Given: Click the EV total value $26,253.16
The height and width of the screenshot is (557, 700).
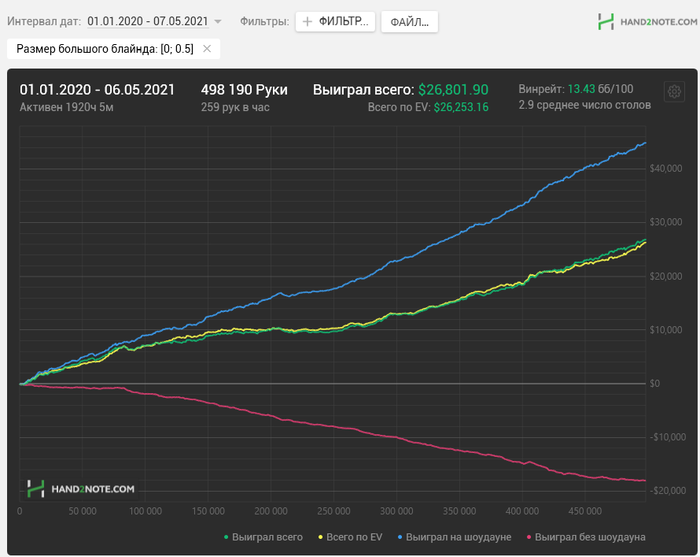Looking at the screenshot, I should [x=461, y=107].
